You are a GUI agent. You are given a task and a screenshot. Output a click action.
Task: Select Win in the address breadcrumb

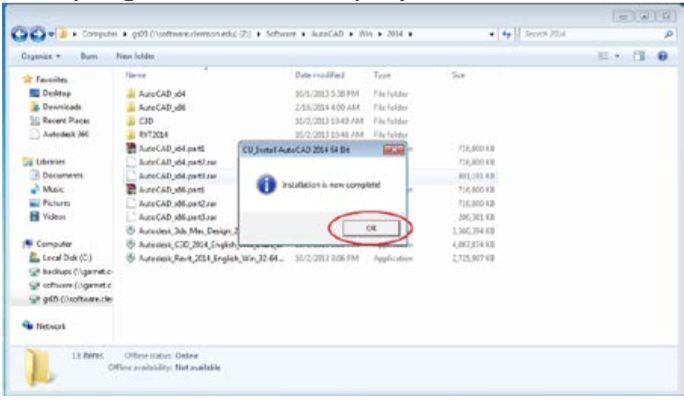click(366, 34)
